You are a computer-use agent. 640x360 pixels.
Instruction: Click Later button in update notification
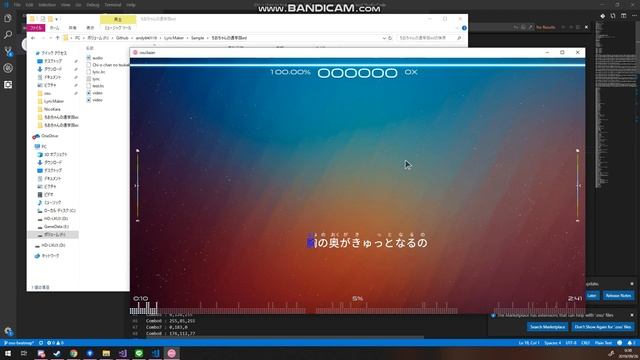coord(592,296)
